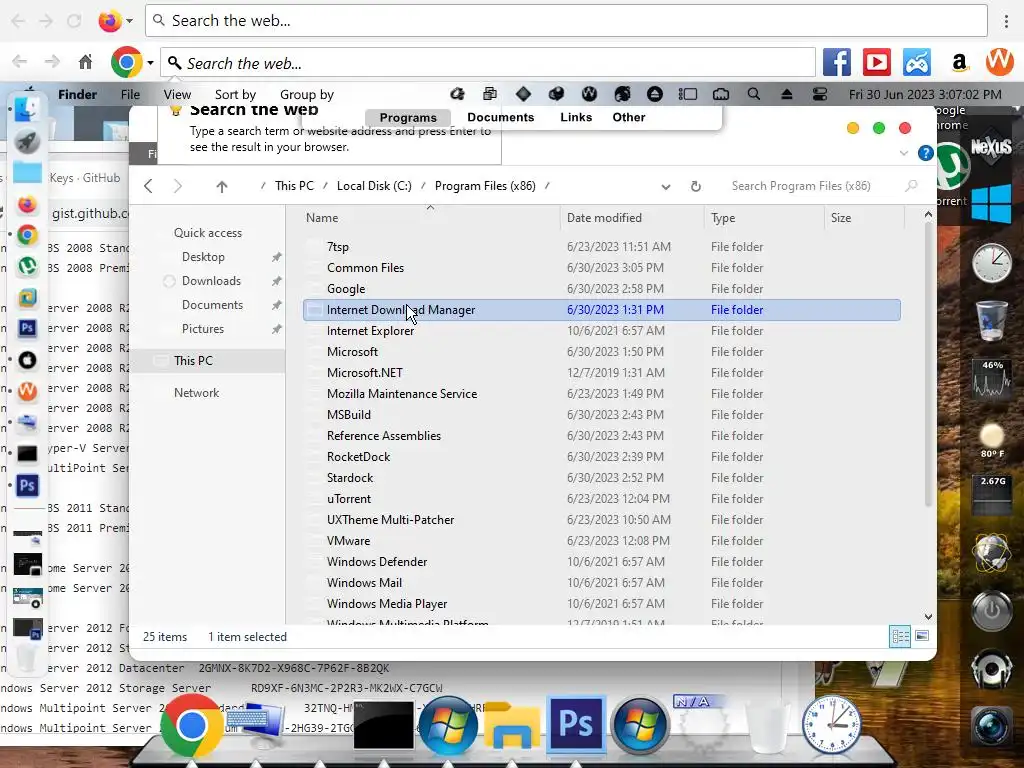Expand the address bar history dropdown
Image resolution: width=1024 pixels, height=768 pixels.
point(665,187)
